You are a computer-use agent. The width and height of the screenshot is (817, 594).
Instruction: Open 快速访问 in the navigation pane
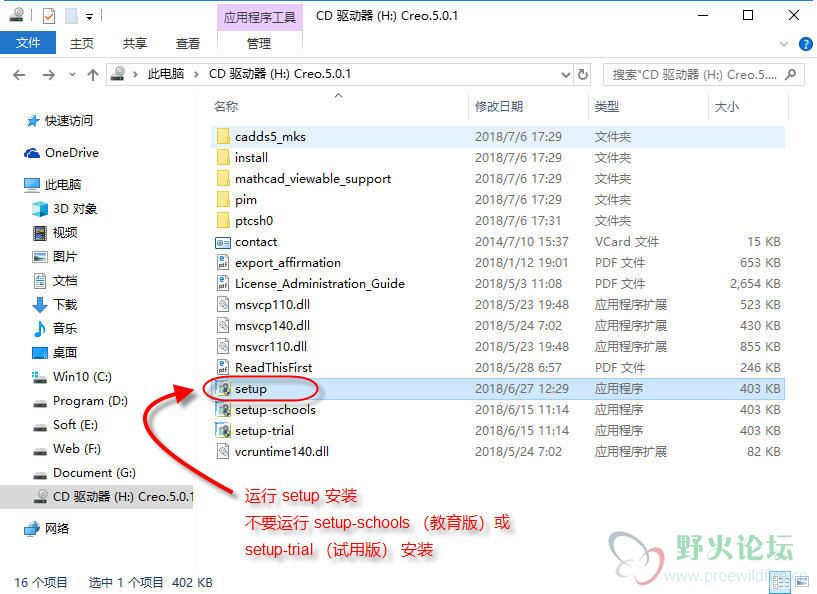pyautogui.click(x=69, y=121)
